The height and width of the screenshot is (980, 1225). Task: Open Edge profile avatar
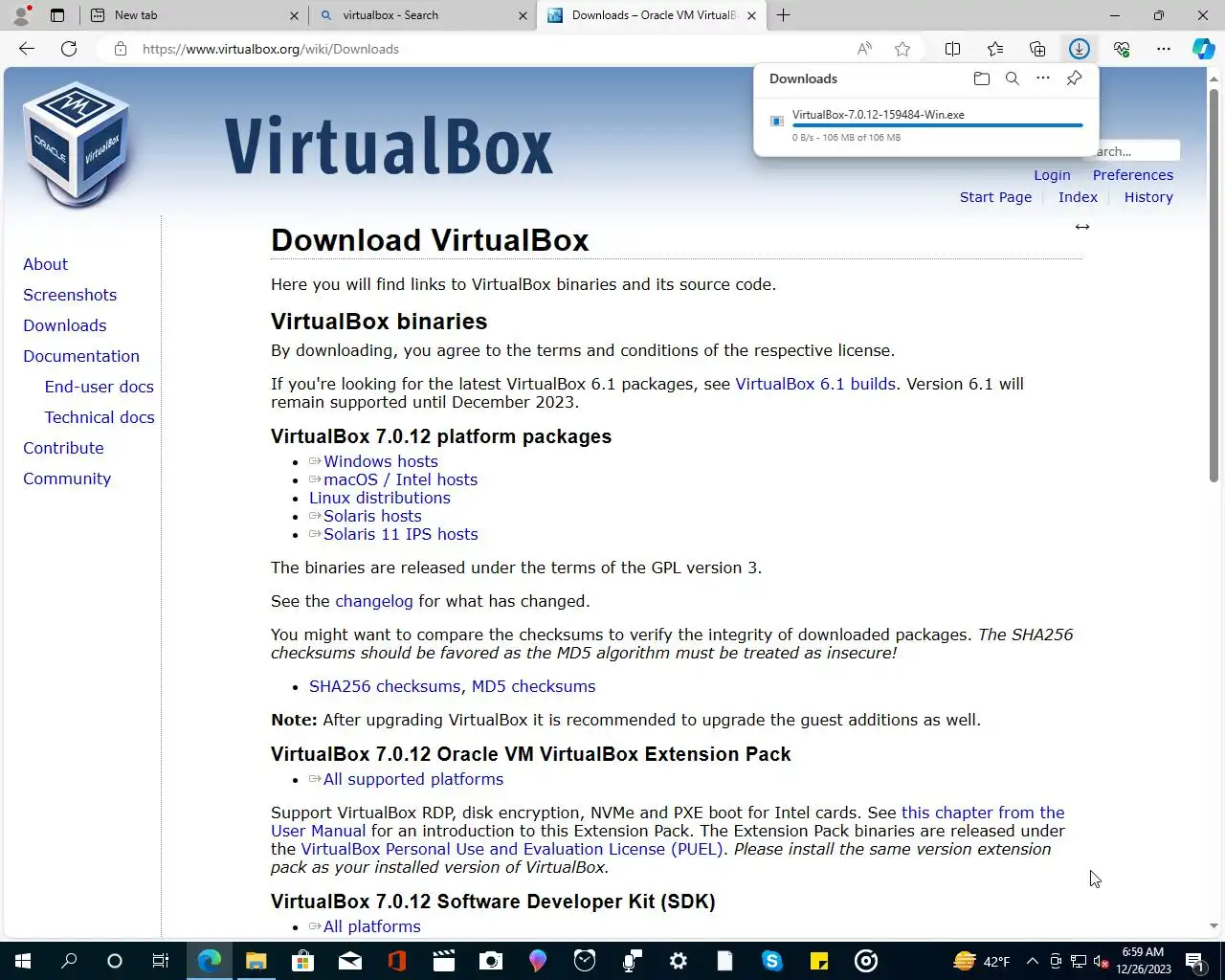point(20,15)
